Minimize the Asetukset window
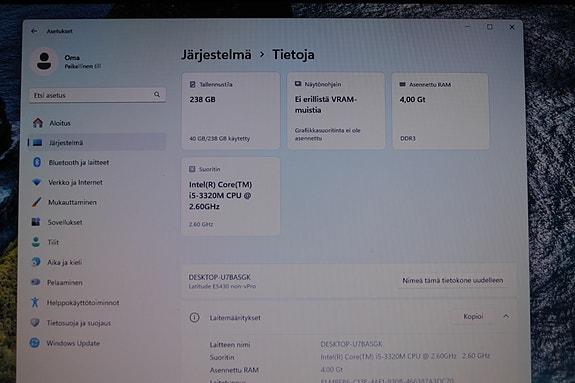575x383 pixels. click(468, 27)
